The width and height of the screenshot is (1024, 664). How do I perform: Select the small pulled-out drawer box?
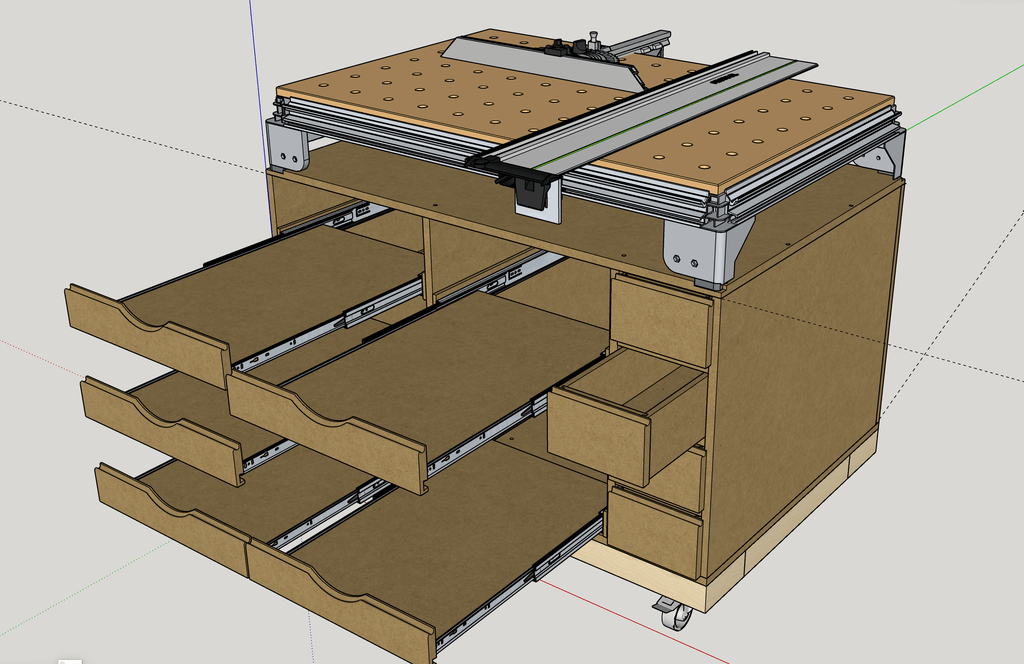pos(628,416)
